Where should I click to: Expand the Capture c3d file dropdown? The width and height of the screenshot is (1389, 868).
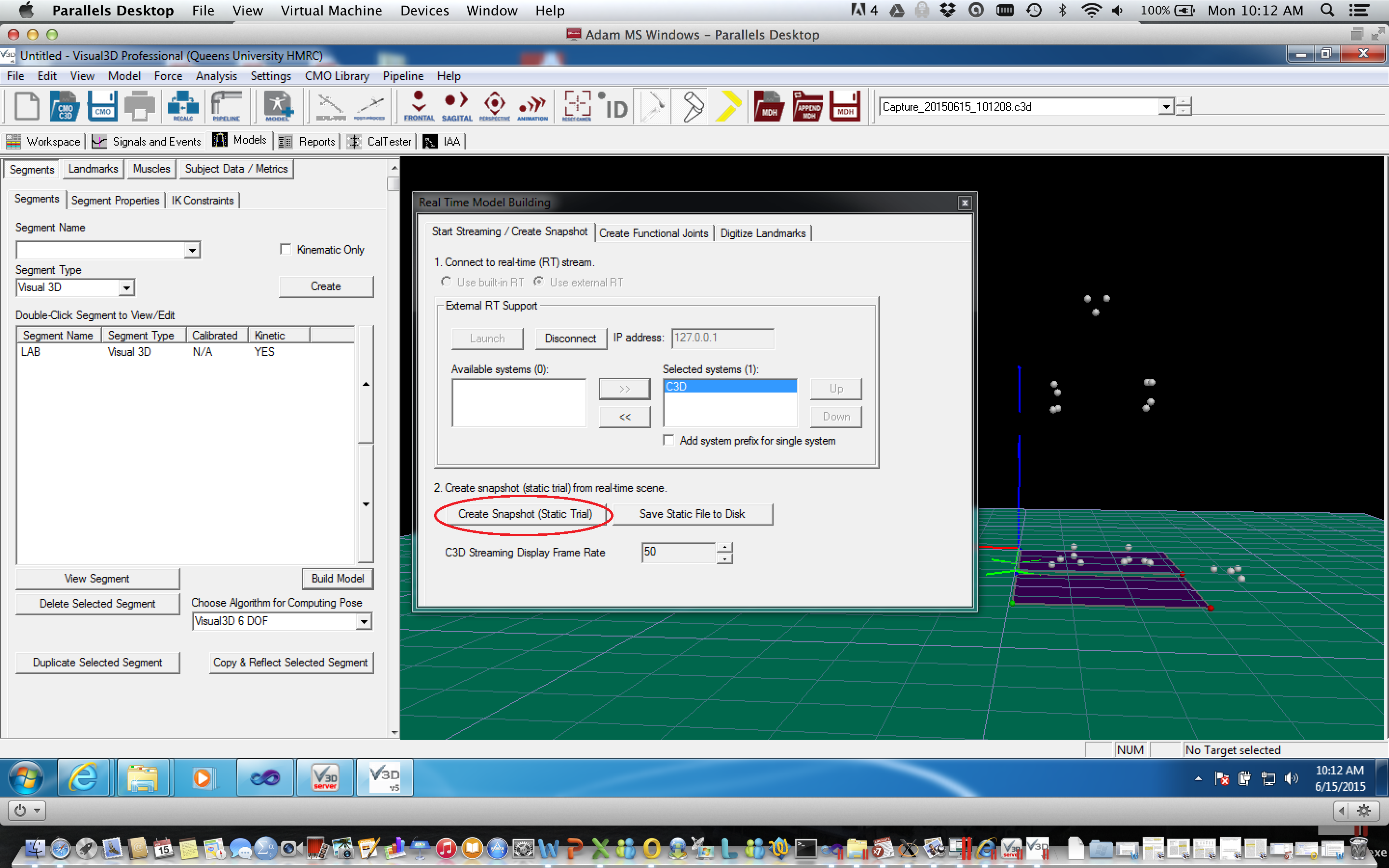point(1165,107)
